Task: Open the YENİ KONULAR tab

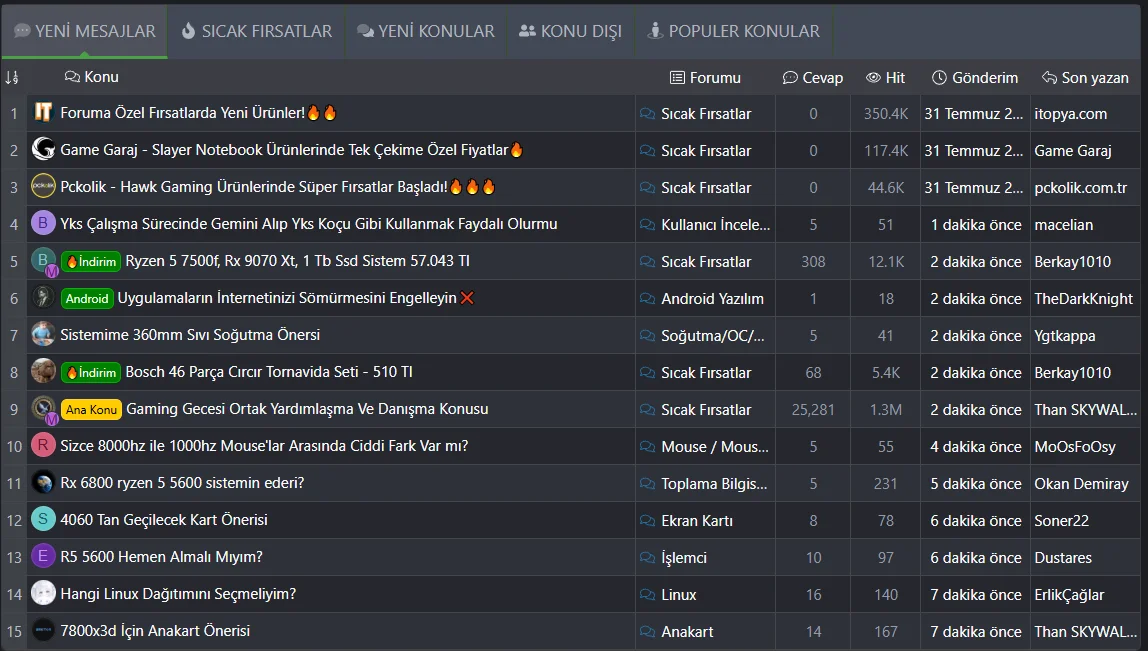Action: pyautogui.click(x=425, y=31)
